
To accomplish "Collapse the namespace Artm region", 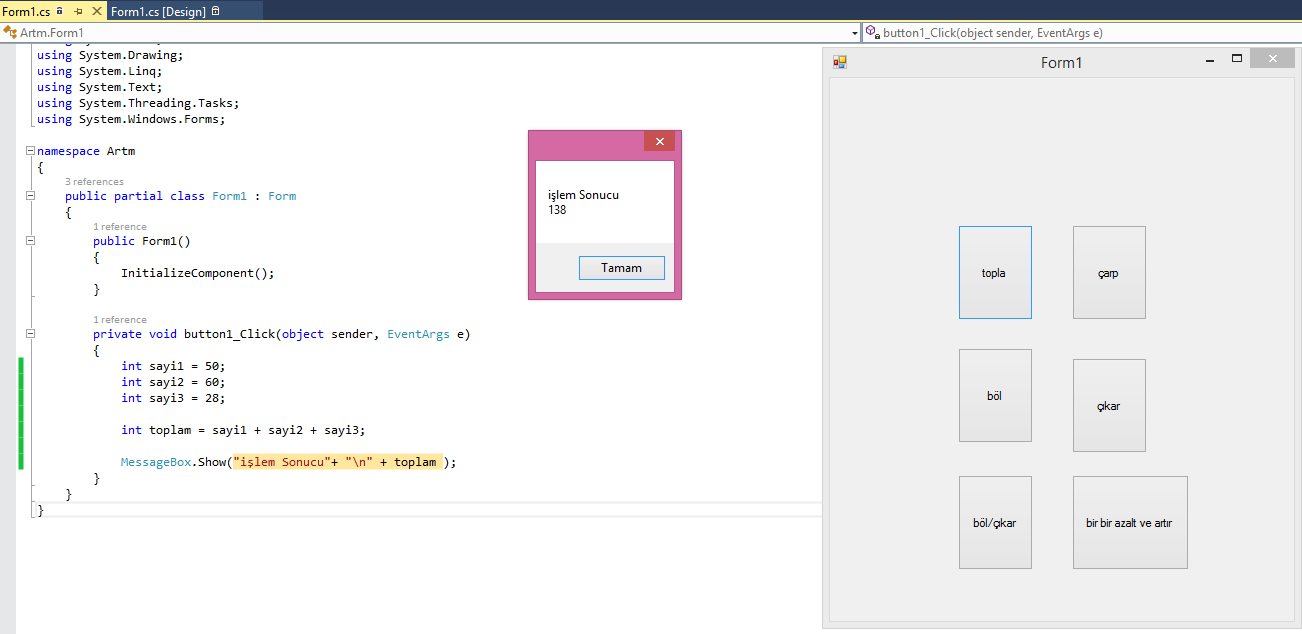I will point(30,149).
